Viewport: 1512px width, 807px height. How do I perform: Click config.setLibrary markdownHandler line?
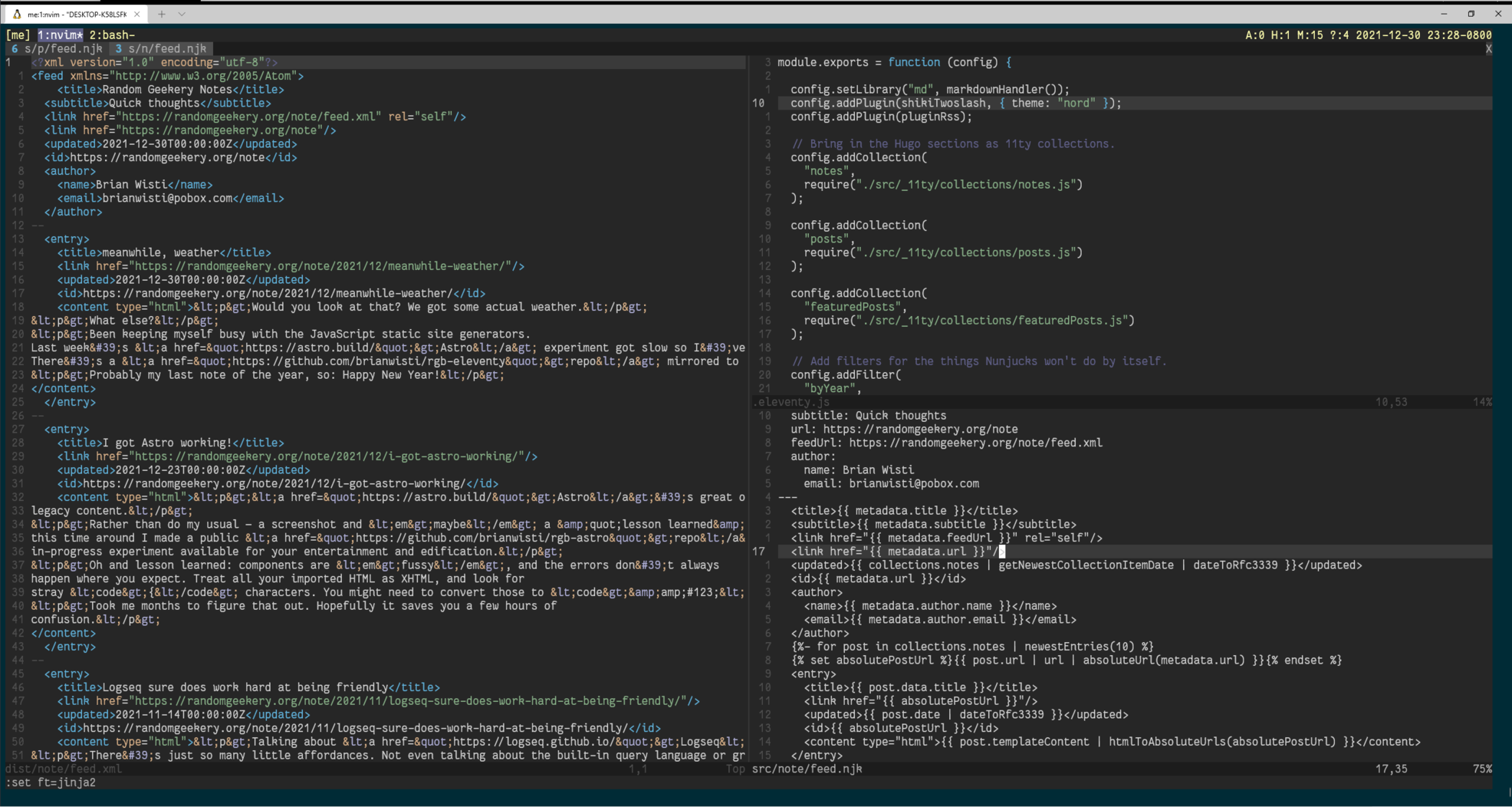930,89
